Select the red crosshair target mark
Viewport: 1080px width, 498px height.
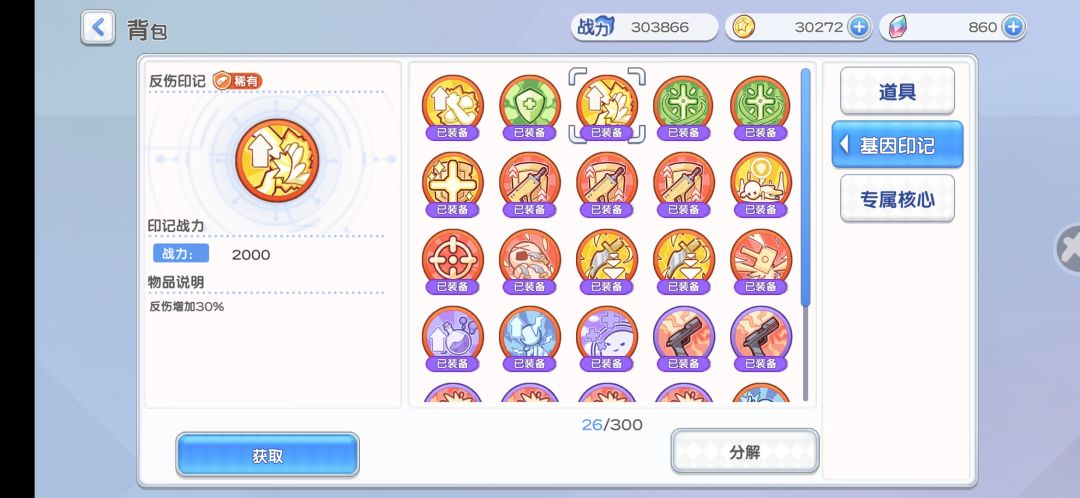453,261
